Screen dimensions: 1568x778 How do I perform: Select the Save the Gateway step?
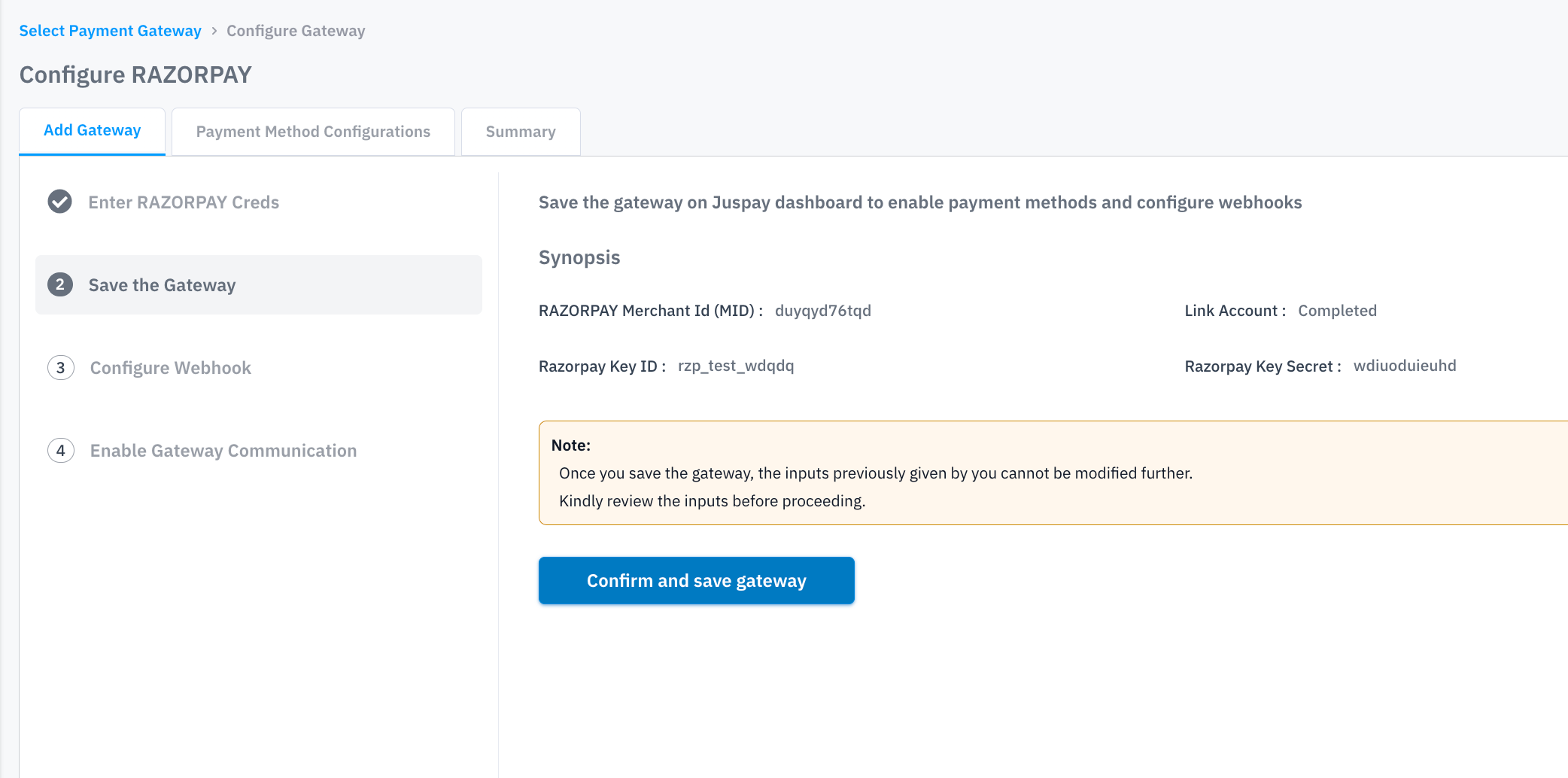pos(162,285)
